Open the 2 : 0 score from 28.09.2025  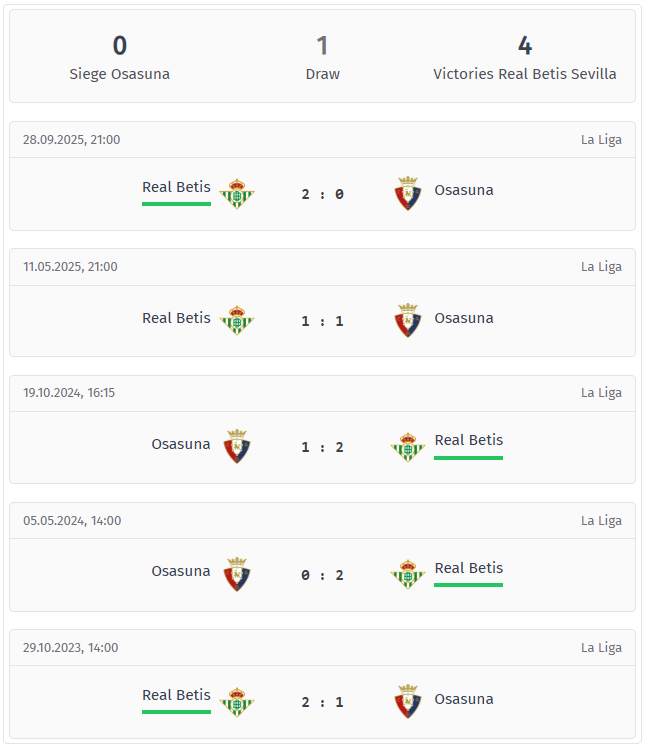[322, 194]
